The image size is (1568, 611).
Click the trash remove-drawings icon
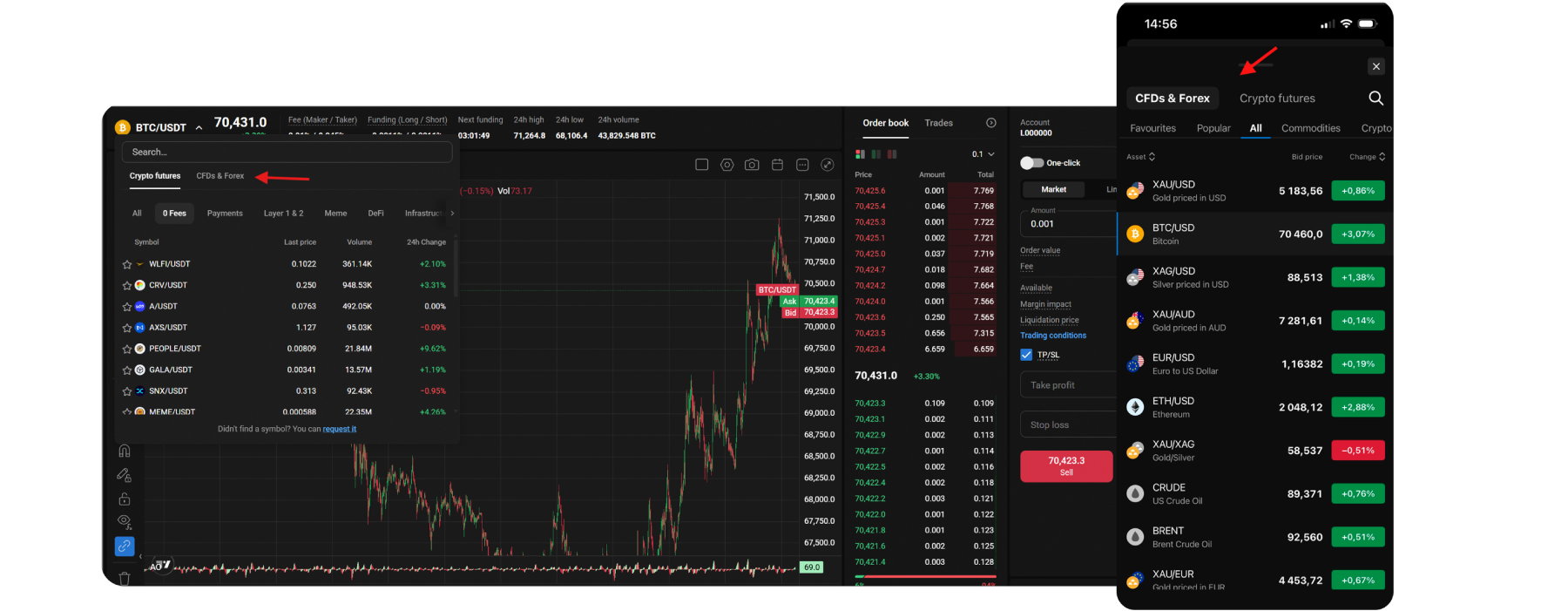[125, 578]
